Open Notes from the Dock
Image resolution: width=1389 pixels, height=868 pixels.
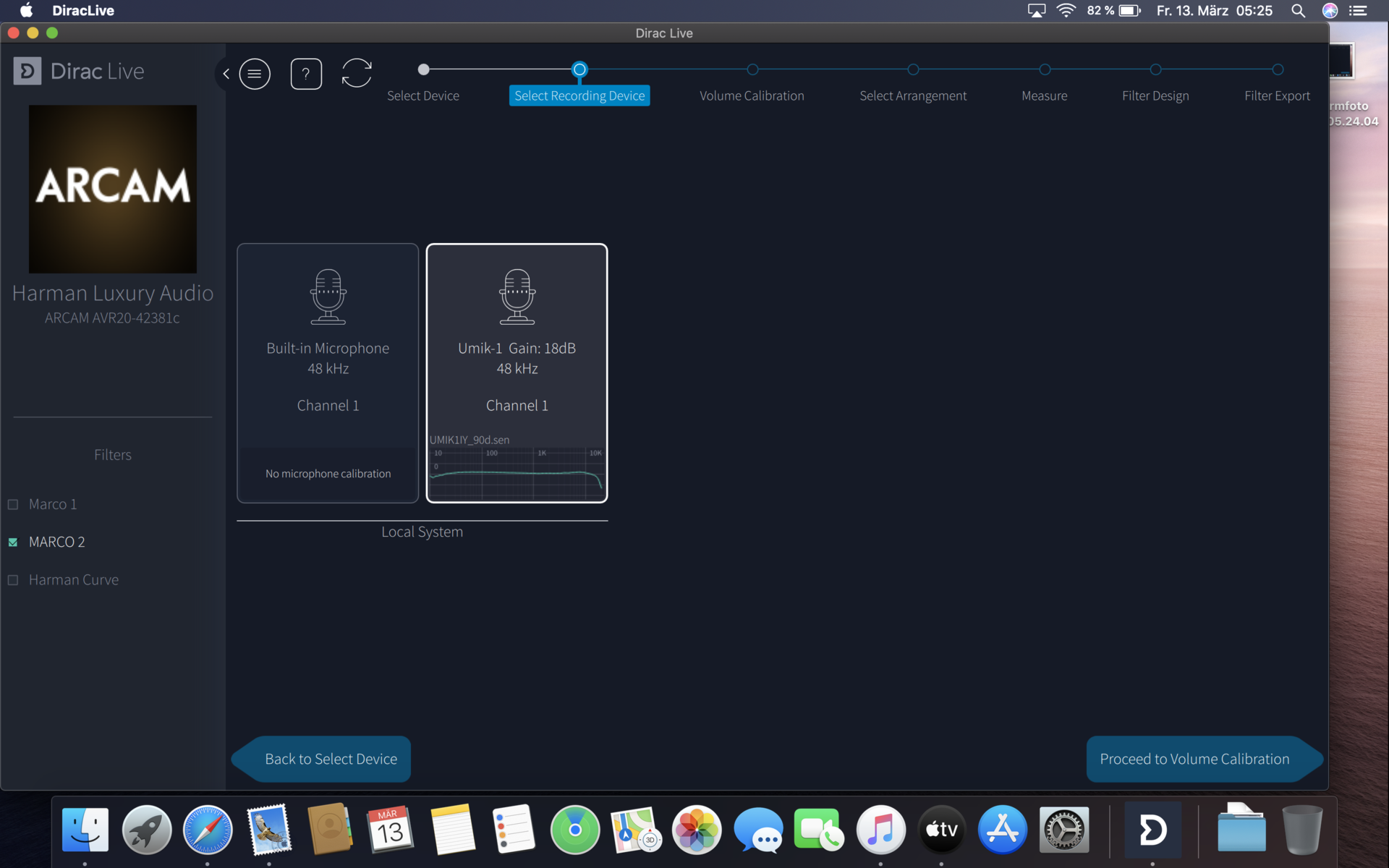coord(453,830)
